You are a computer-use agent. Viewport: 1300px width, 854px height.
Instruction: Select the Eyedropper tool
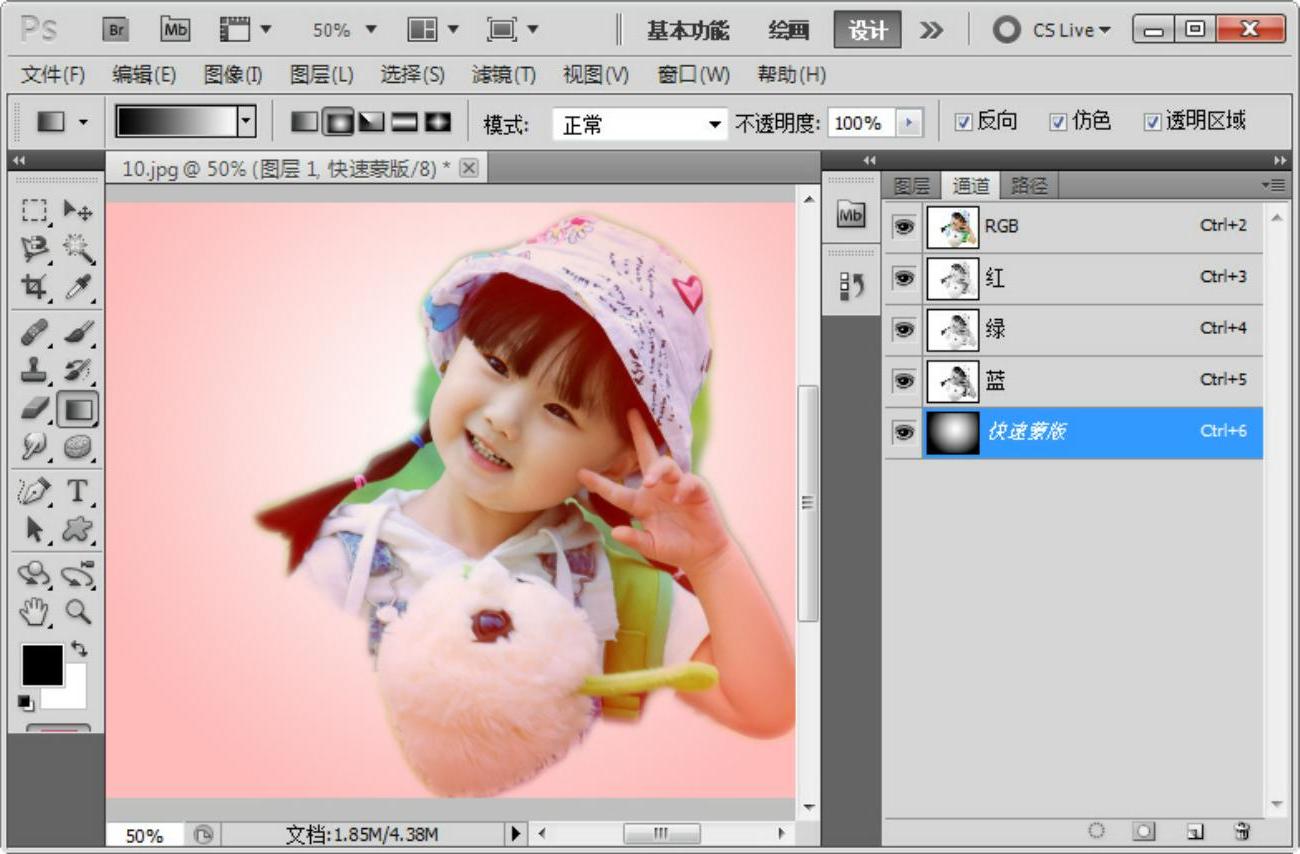pos(78,287)
